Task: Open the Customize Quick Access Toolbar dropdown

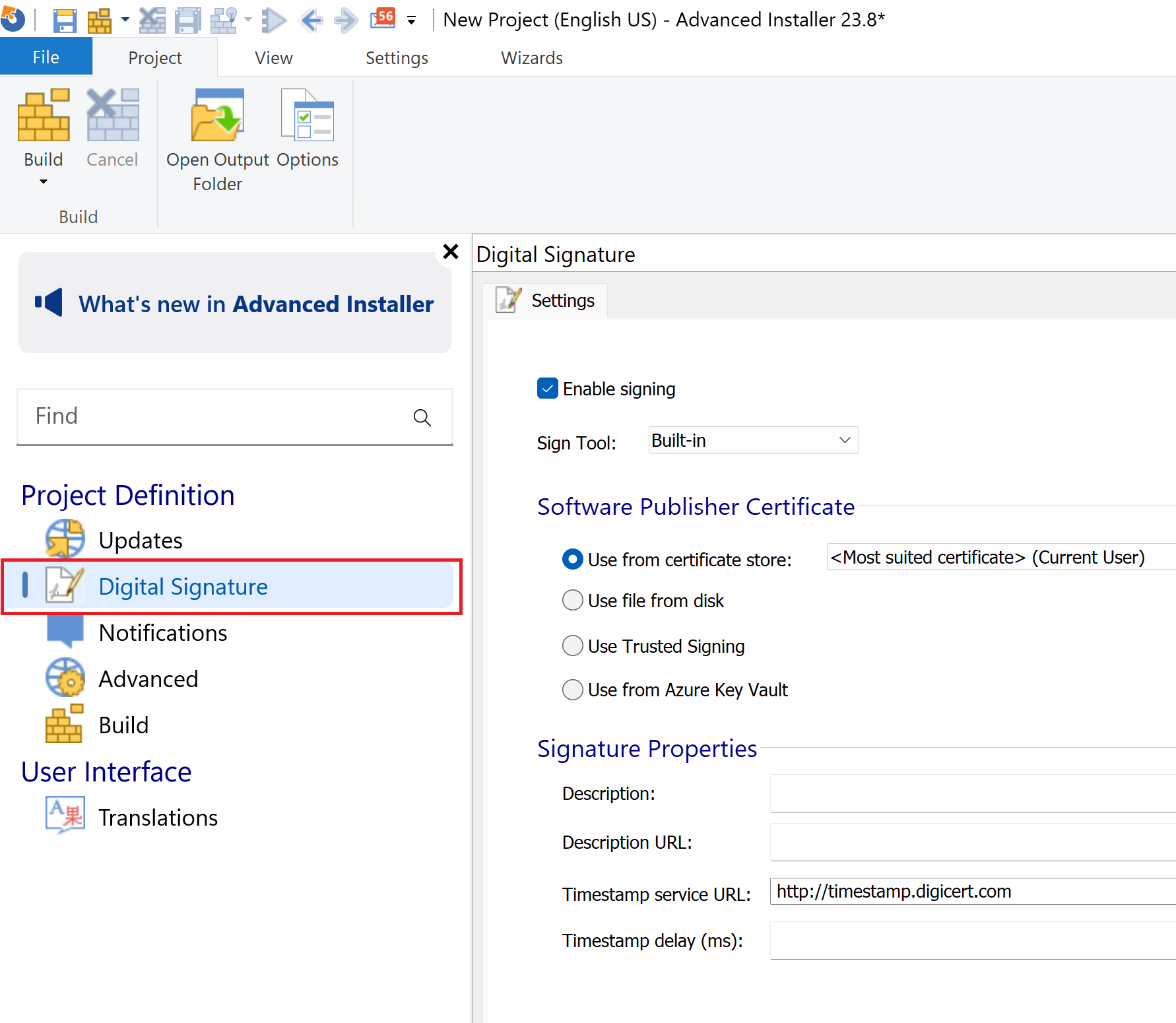Action: (x=411, y=20)
